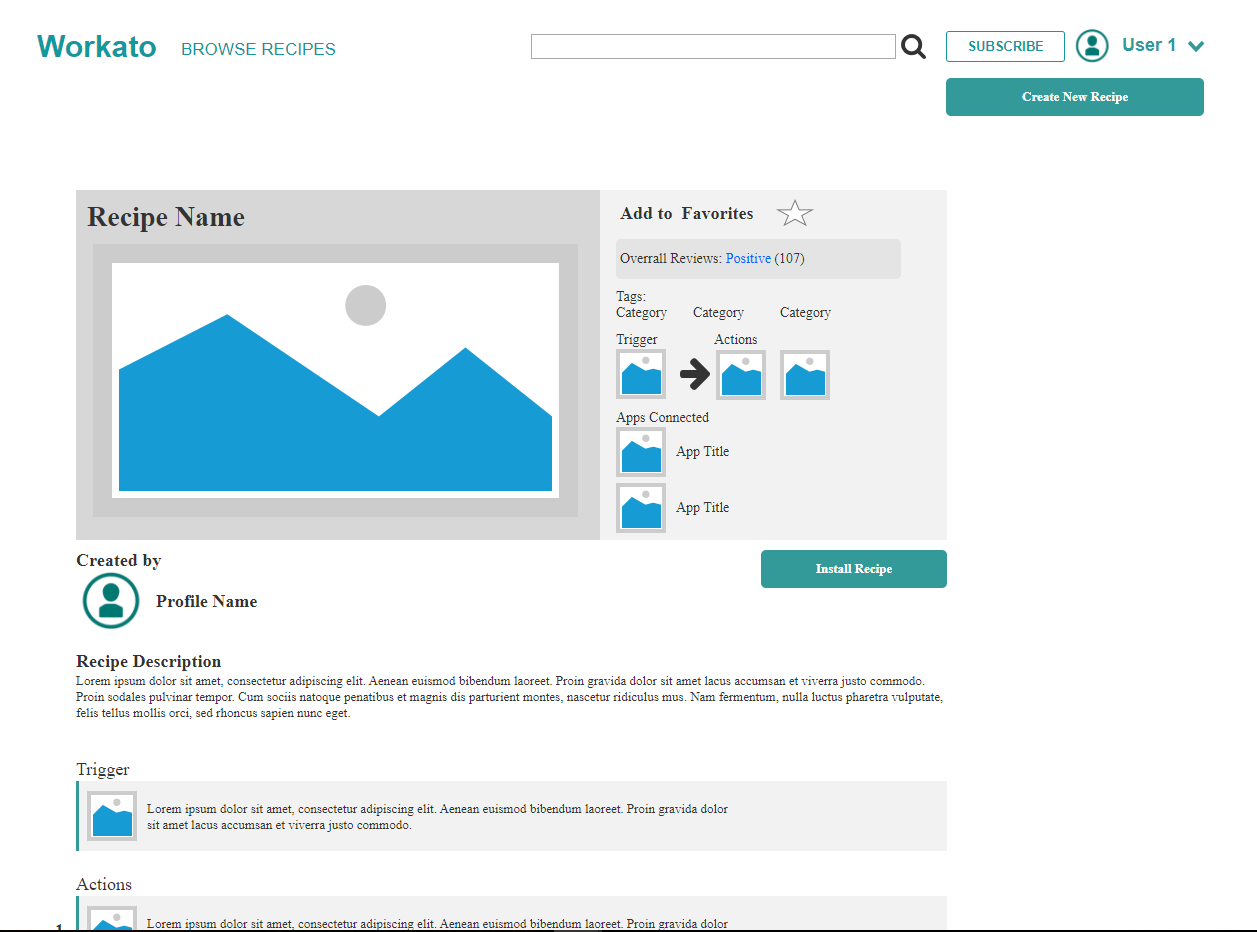
Task: Click the Install Recipe button
Action: 854,569
